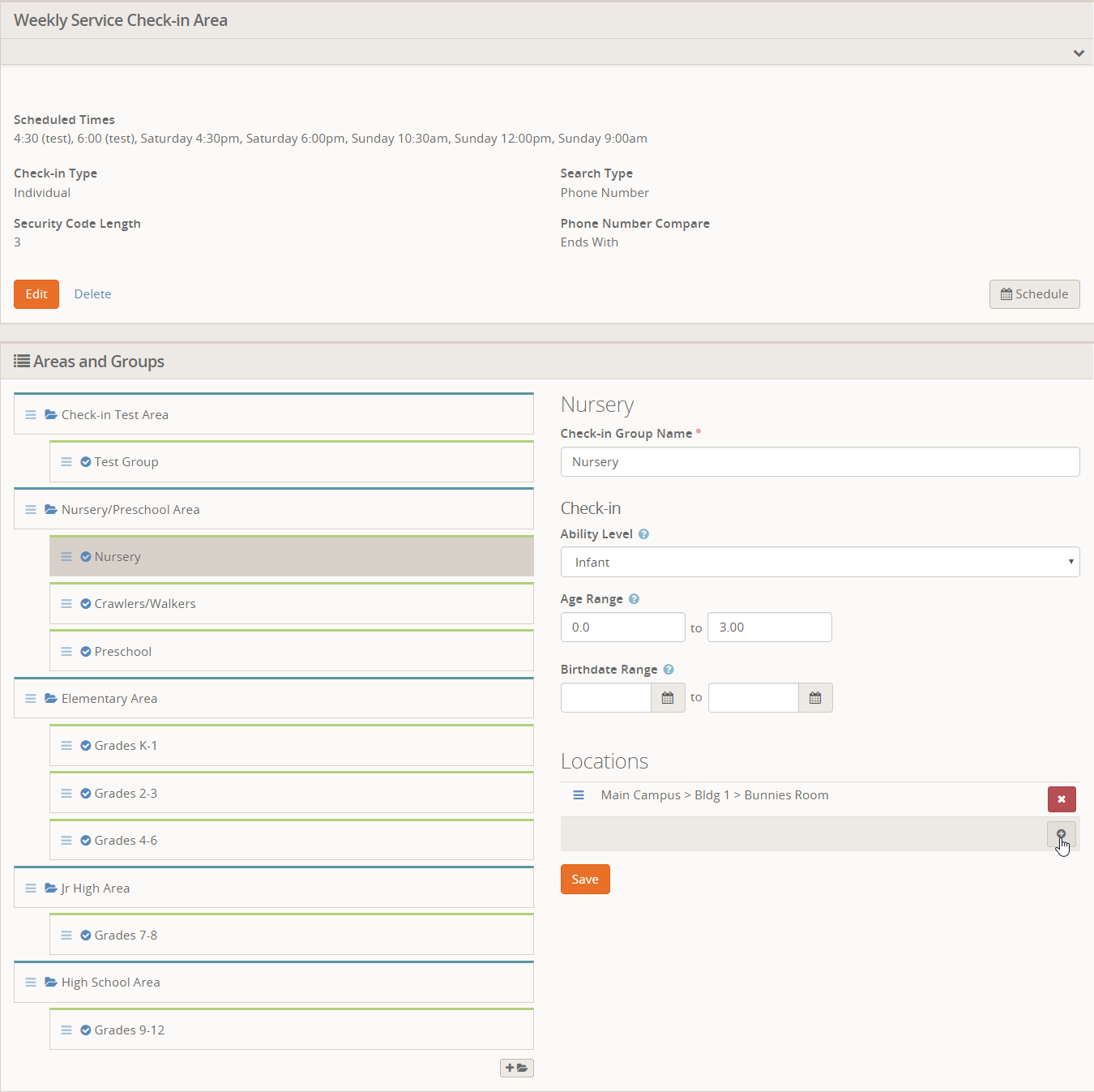The height and width of the screenshot is (1092, 1094).
Task: Select the Crawlers/Walkers group
Action: 145,604
